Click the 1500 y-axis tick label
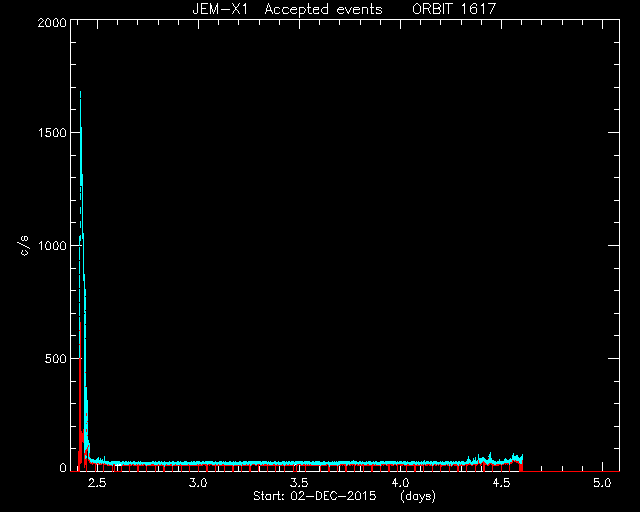This screenshot has width=640, height=512. pos(52,133)
